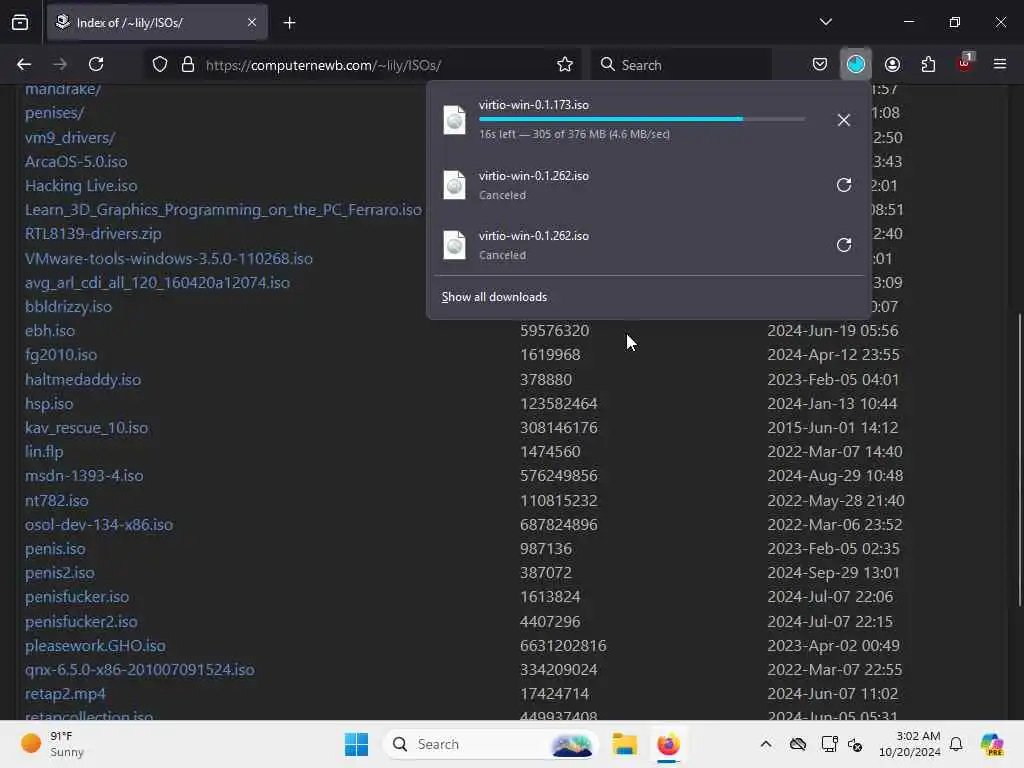Open the weather widget showing 91°F Sunny
Viewport: 1024px width, 768px height.
tap(52, 744)
